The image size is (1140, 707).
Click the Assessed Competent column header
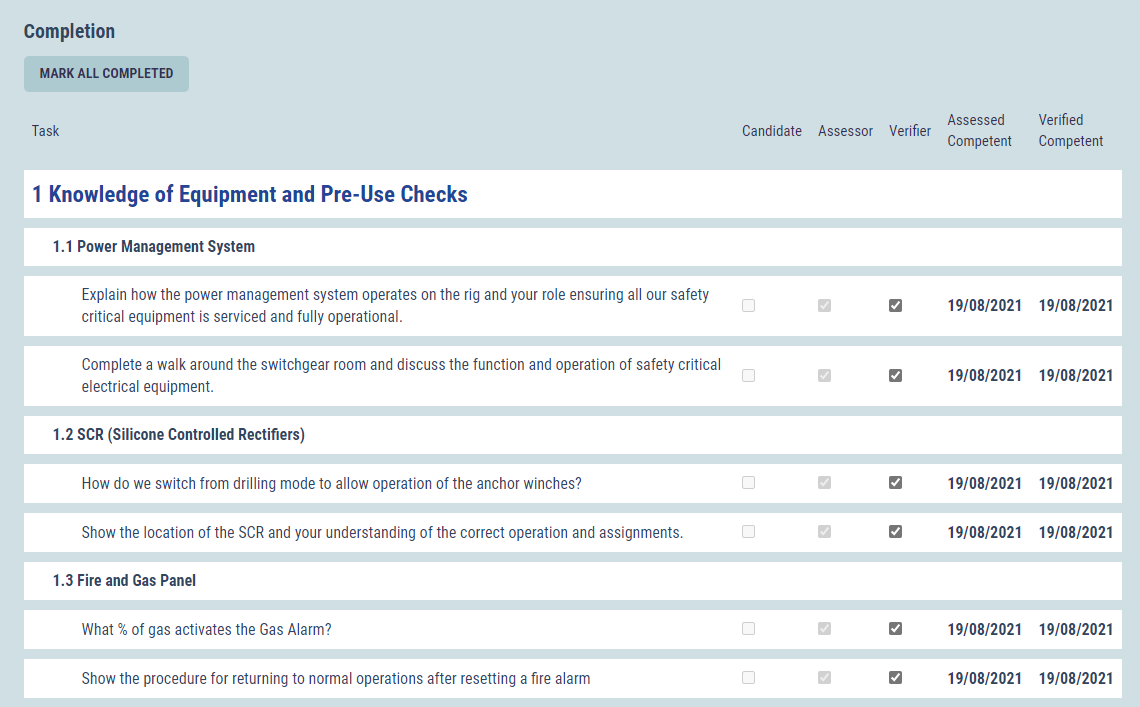(x=979, y=131)
